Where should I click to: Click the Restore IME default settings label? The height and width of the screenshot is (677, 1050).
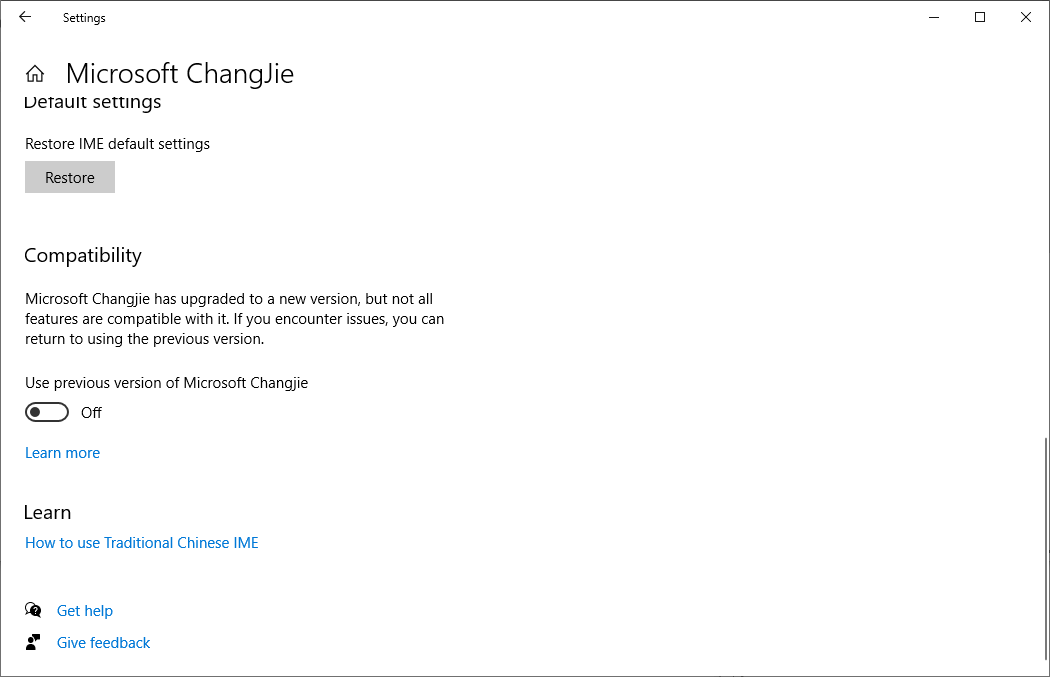[117, 144]
